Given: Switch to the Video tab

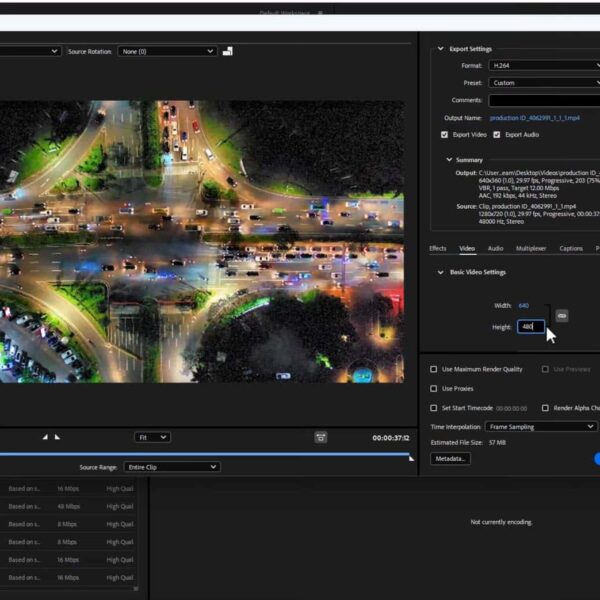Looking at the screenshot, I should tap(467, 248).
